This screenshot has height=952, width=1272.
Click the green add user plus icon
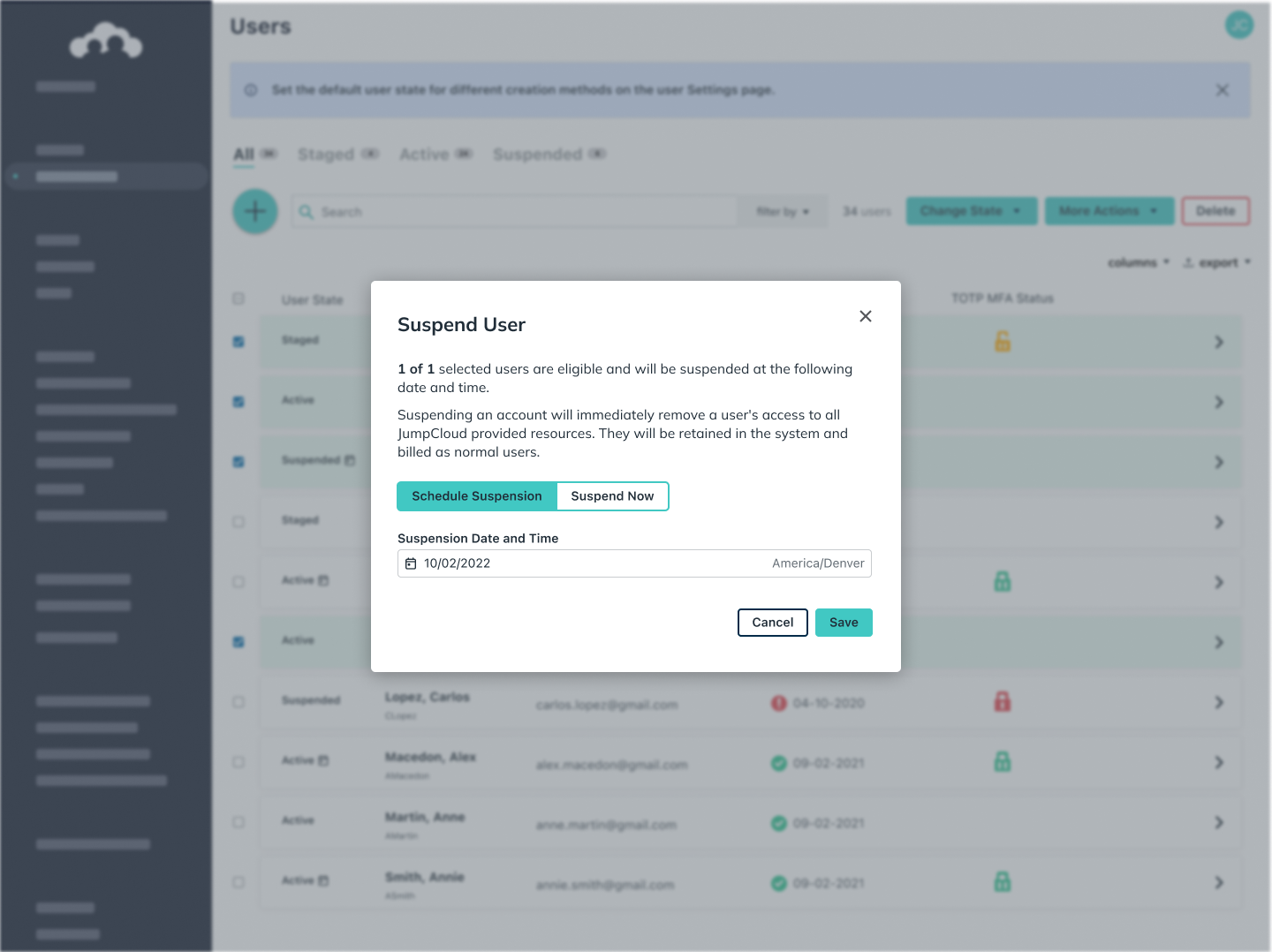click(x=254, y=212)
